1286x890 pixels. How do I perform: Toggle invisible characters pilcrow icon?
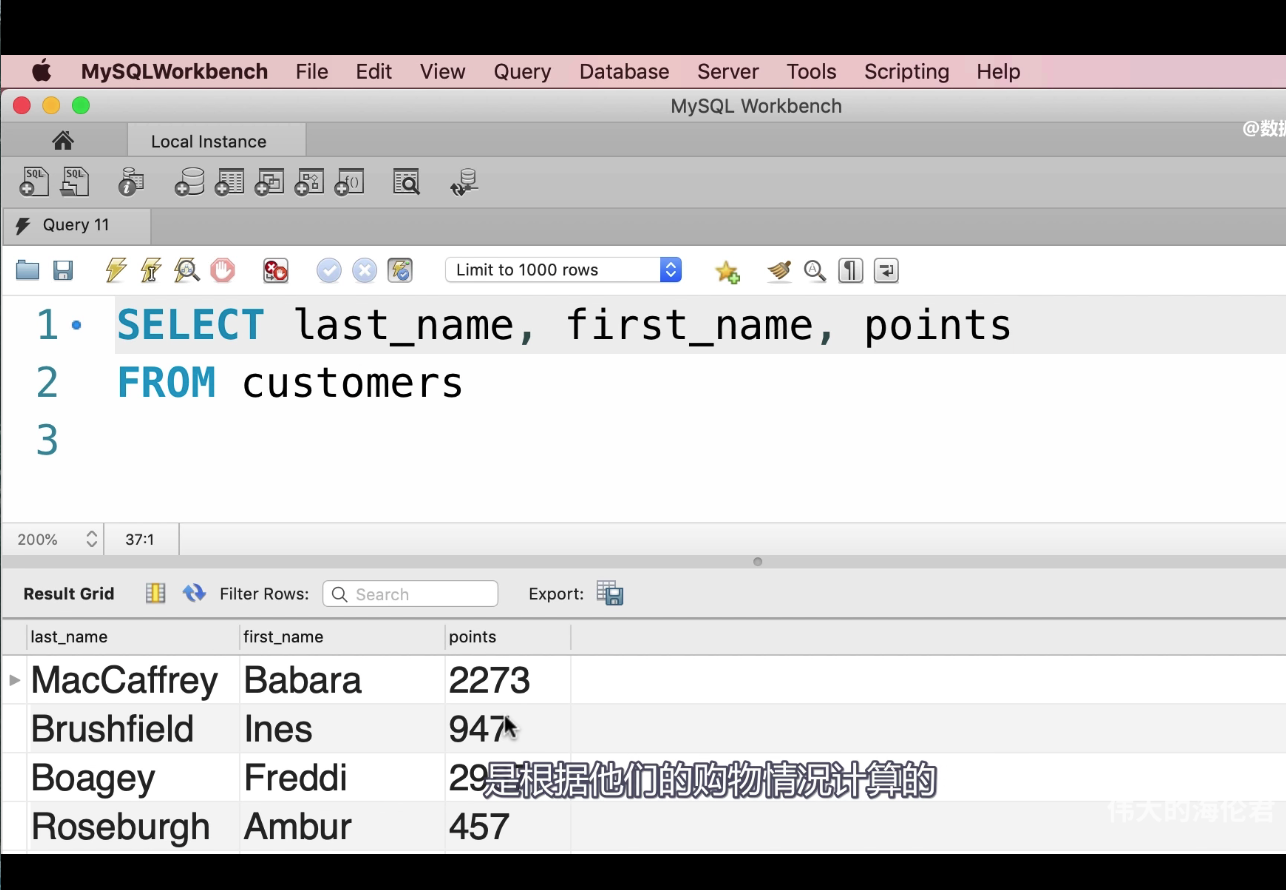coord(851,270)
